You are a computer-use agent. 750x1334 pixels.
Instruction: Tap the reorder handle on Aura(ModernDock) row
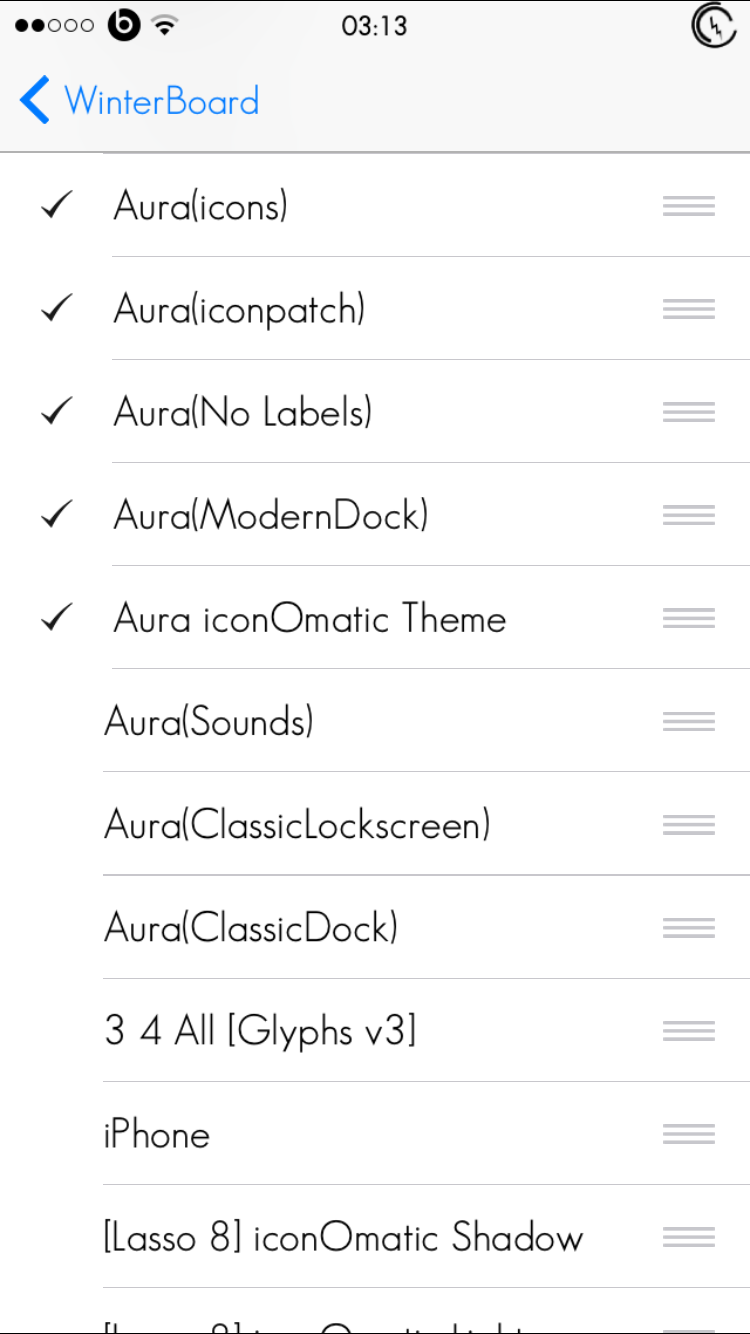click(688, 515)
